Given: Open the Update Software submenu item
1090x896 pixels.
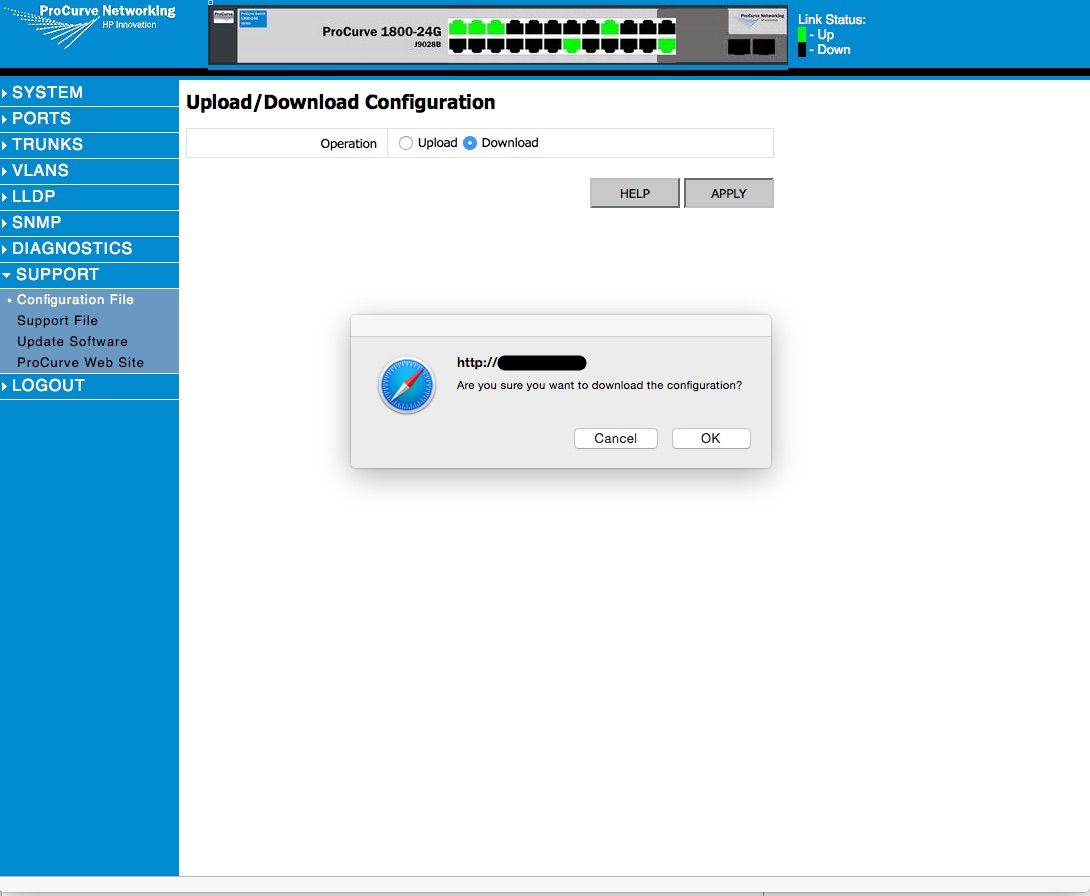Looking at the screenshot, I should click(72, 341).
